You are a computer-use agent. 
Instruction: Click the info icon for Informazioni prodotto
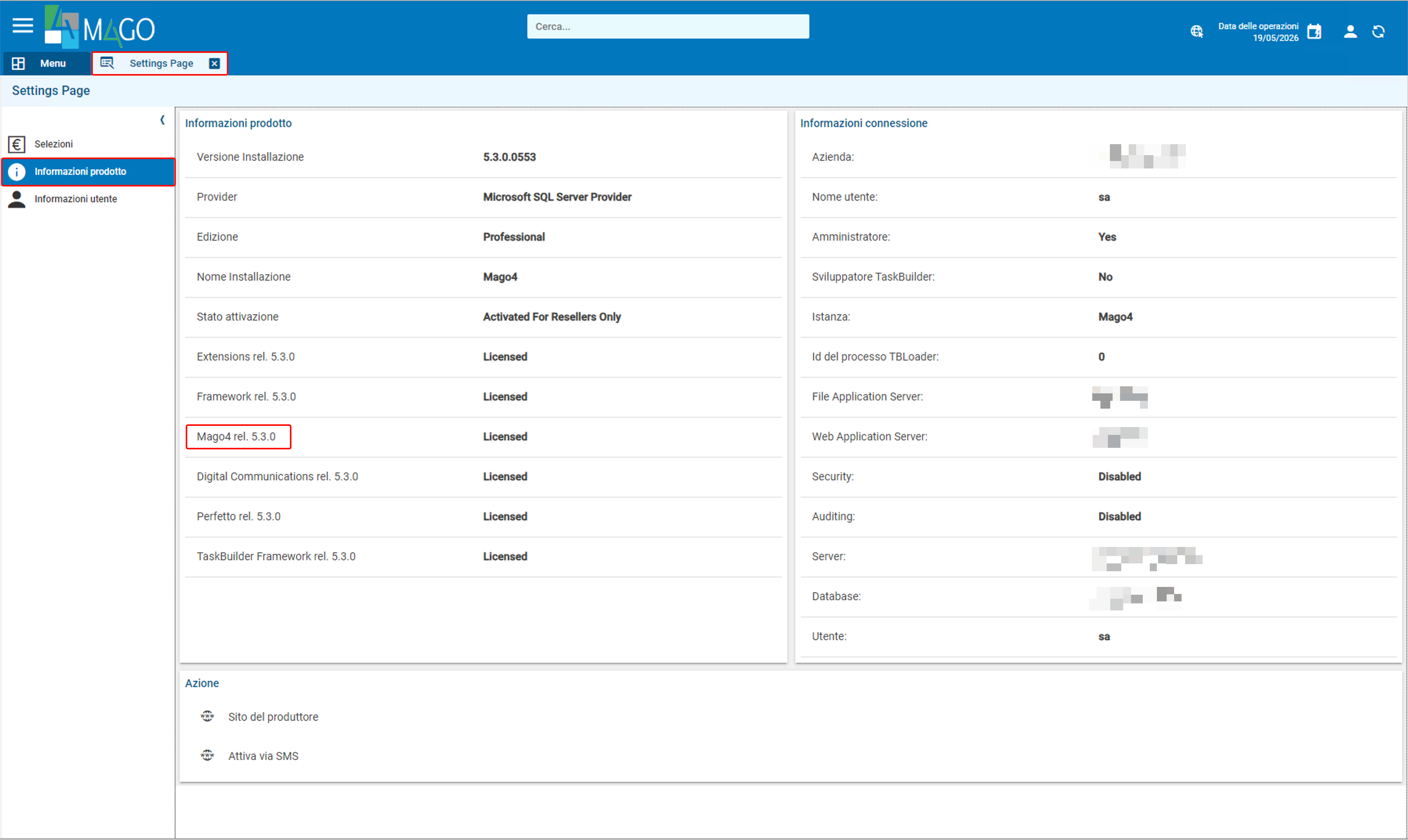(17, 172)
